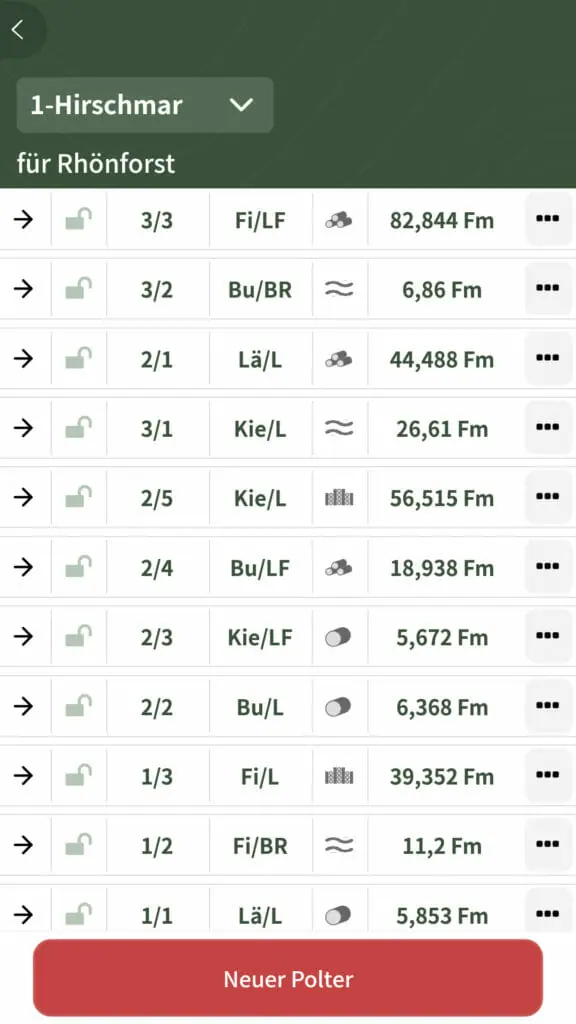This screenshot has width=576, height=1024.
Task: Show options menu for 5,672 Fm row
Action: point(548,637)
